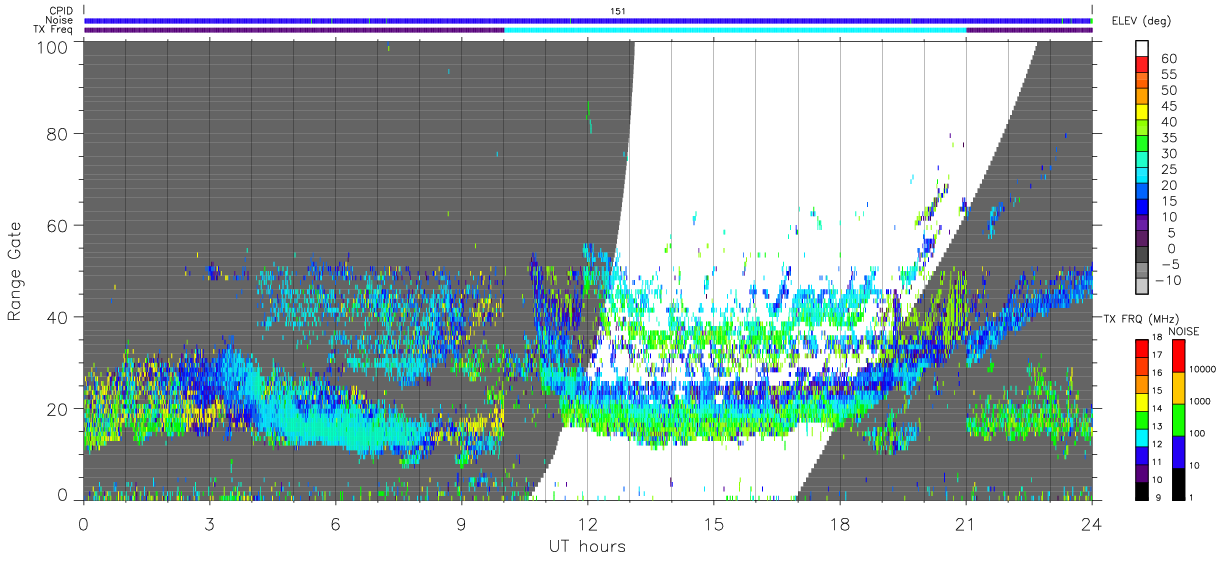Image resolution: width=1228 pixels, height=567 pixels.
Task: Click UT hours tick label 6
Action: coord(336,523)
